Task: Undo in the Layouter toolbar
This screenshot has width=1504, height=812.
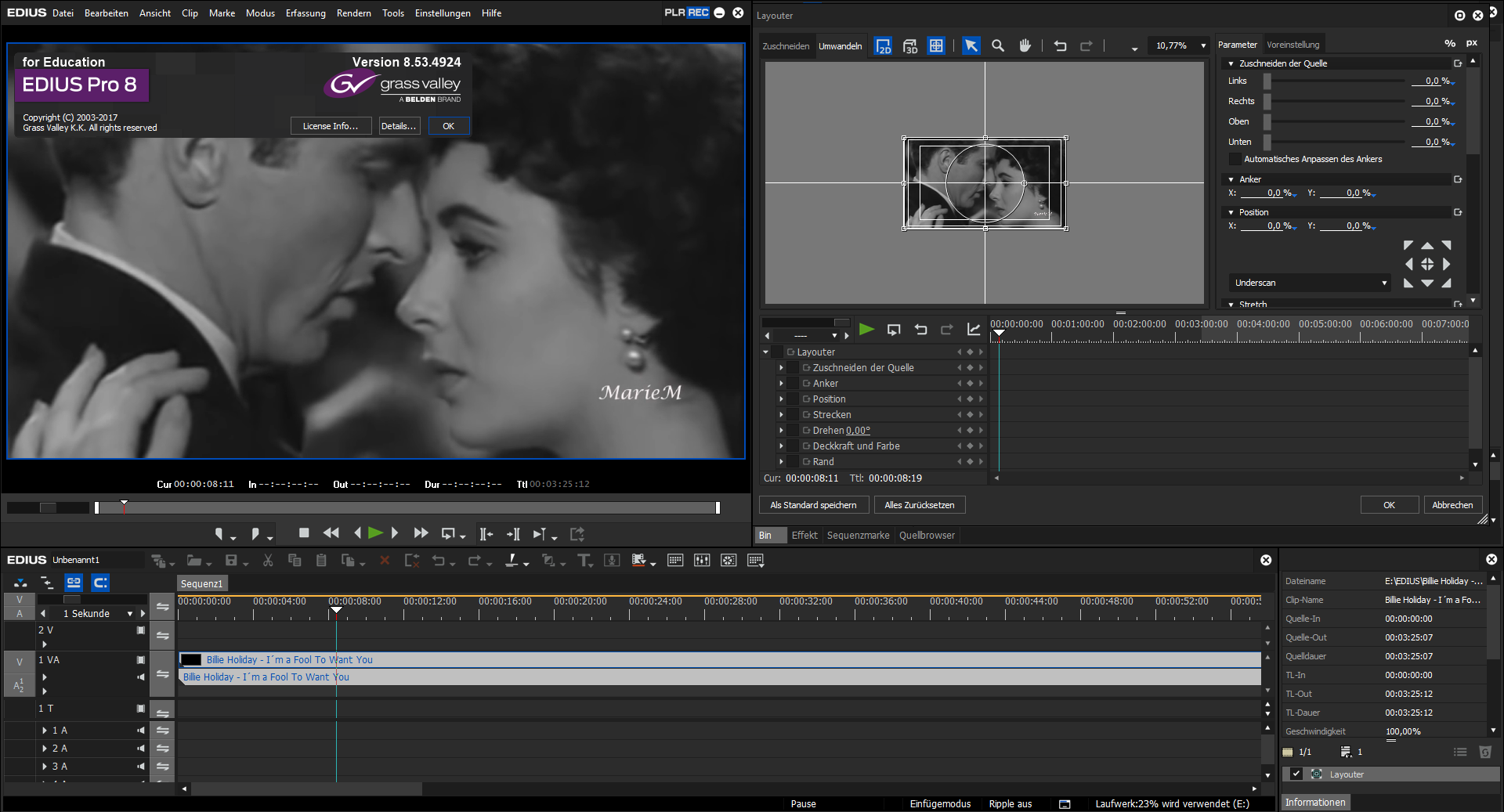Action: 1061,46
